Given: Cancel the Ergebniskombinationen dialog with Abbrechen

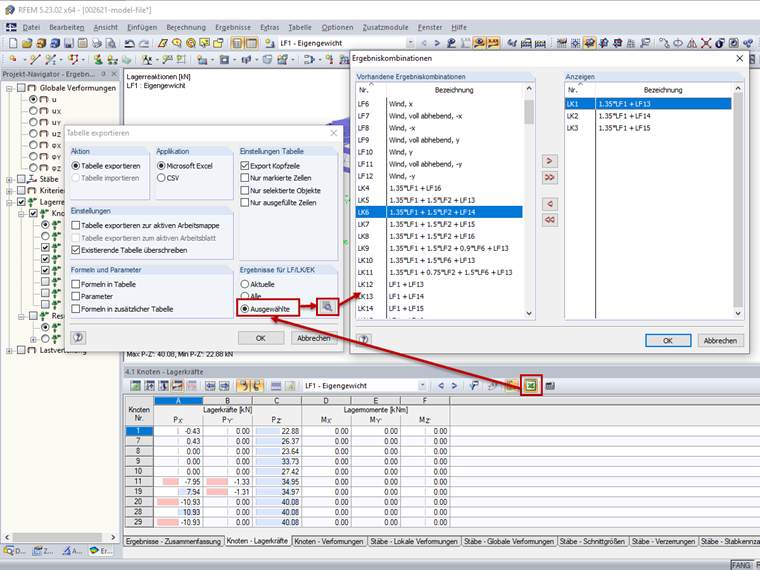Looking at the screenshot, I should click(720, 341).
